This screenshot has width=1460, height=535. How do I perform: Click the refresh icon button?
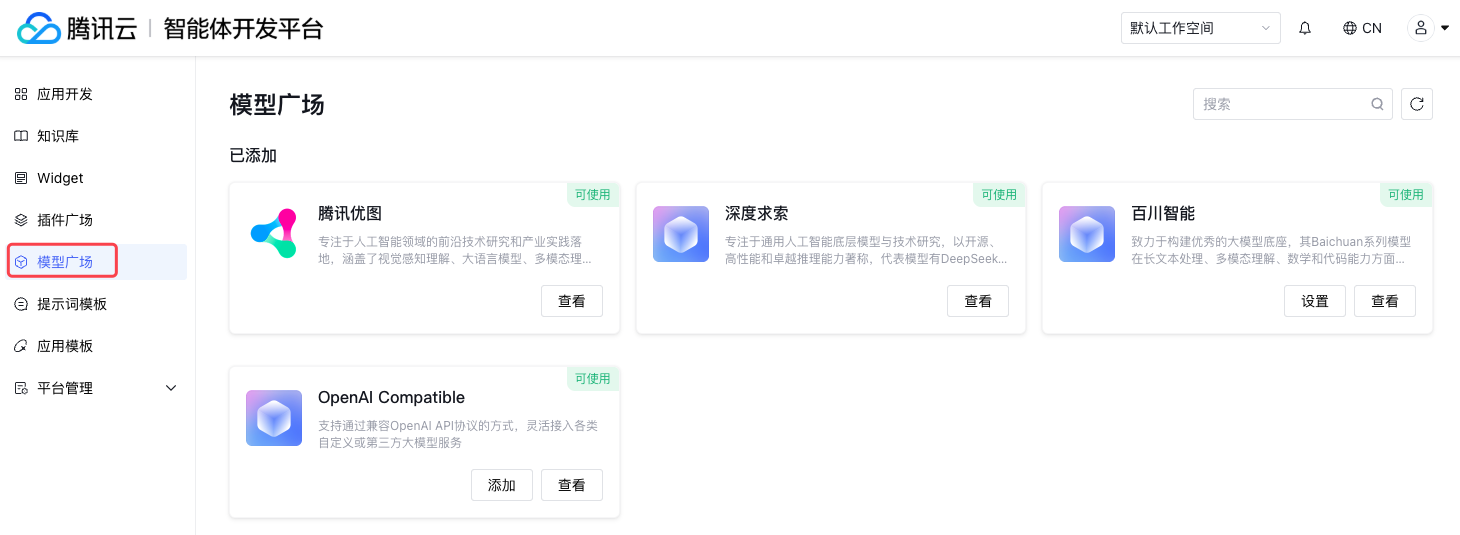pyautogui.click(x=1417, y=104)
